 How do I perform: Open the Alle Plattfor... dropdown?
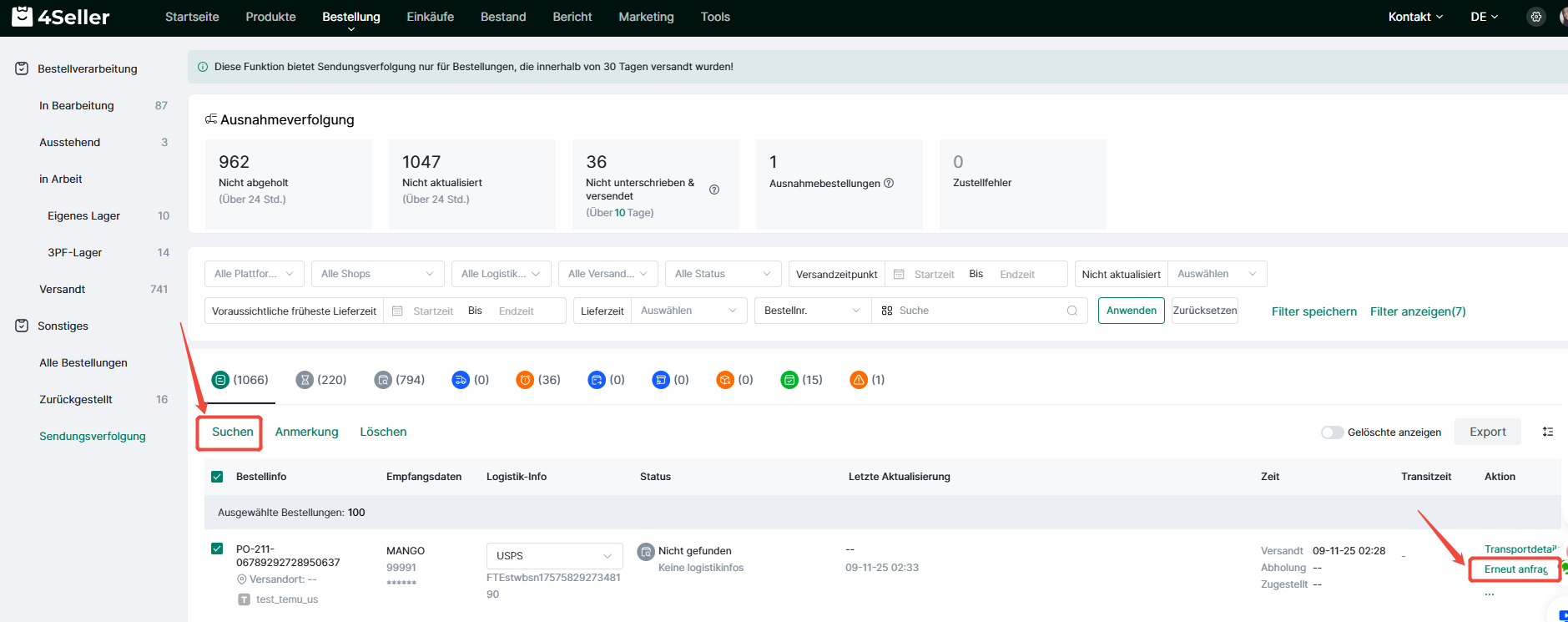click(255, 274)
